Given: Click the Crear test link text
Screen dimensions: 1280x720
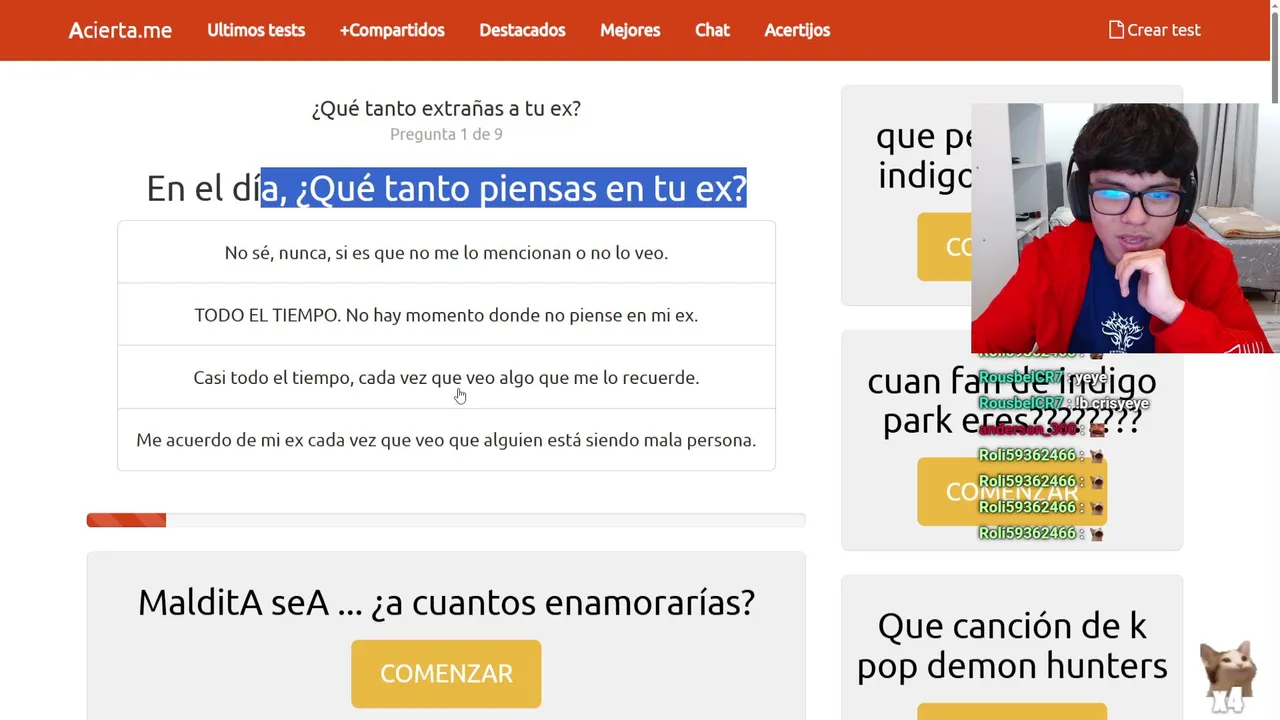Looking at the screenshot, I should click(x=1164, y=30).
